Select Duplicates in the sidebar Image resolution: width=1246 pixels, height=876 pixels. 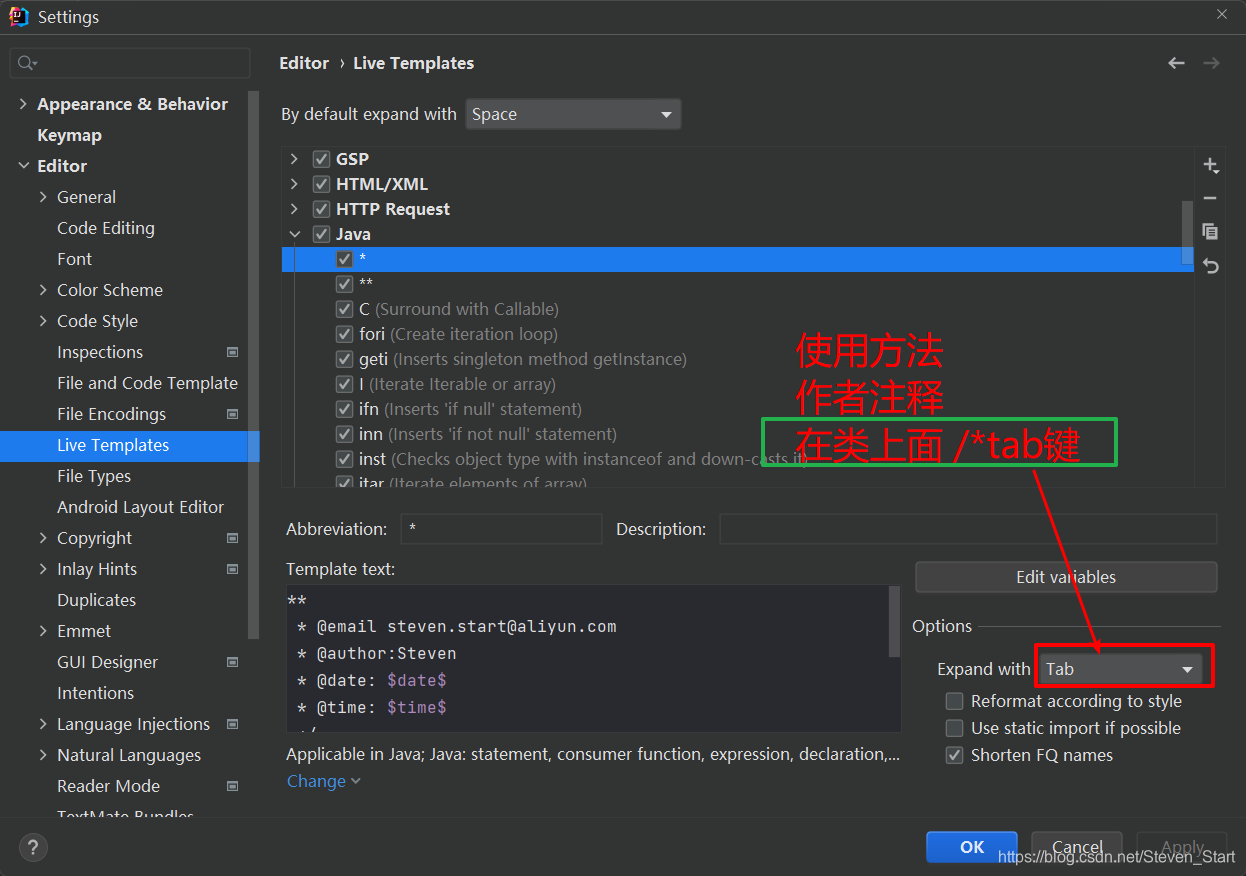[x=96, y=600]
